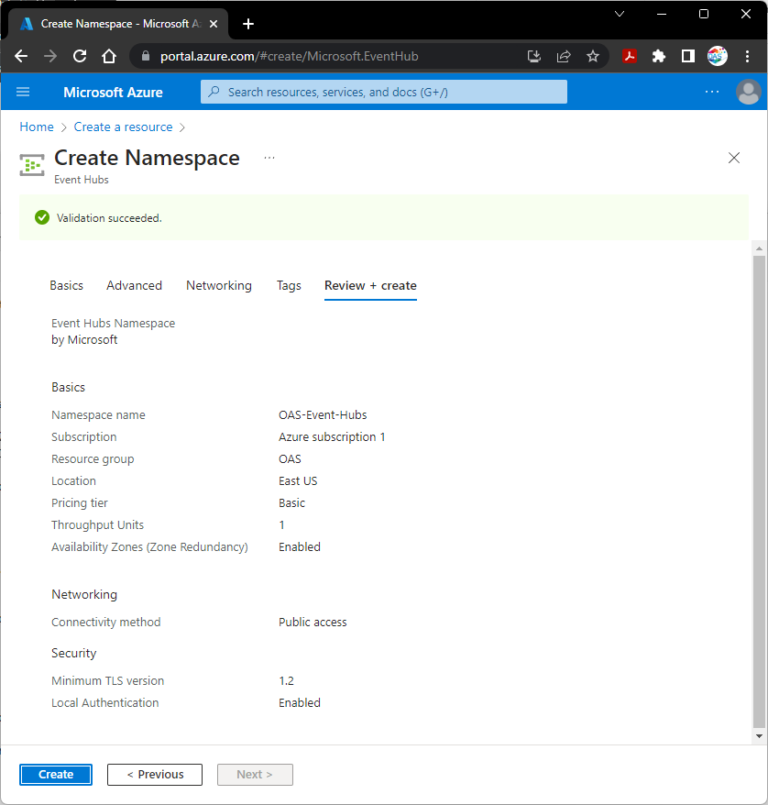Open Chrome's side panel icon

pos(688,57)
